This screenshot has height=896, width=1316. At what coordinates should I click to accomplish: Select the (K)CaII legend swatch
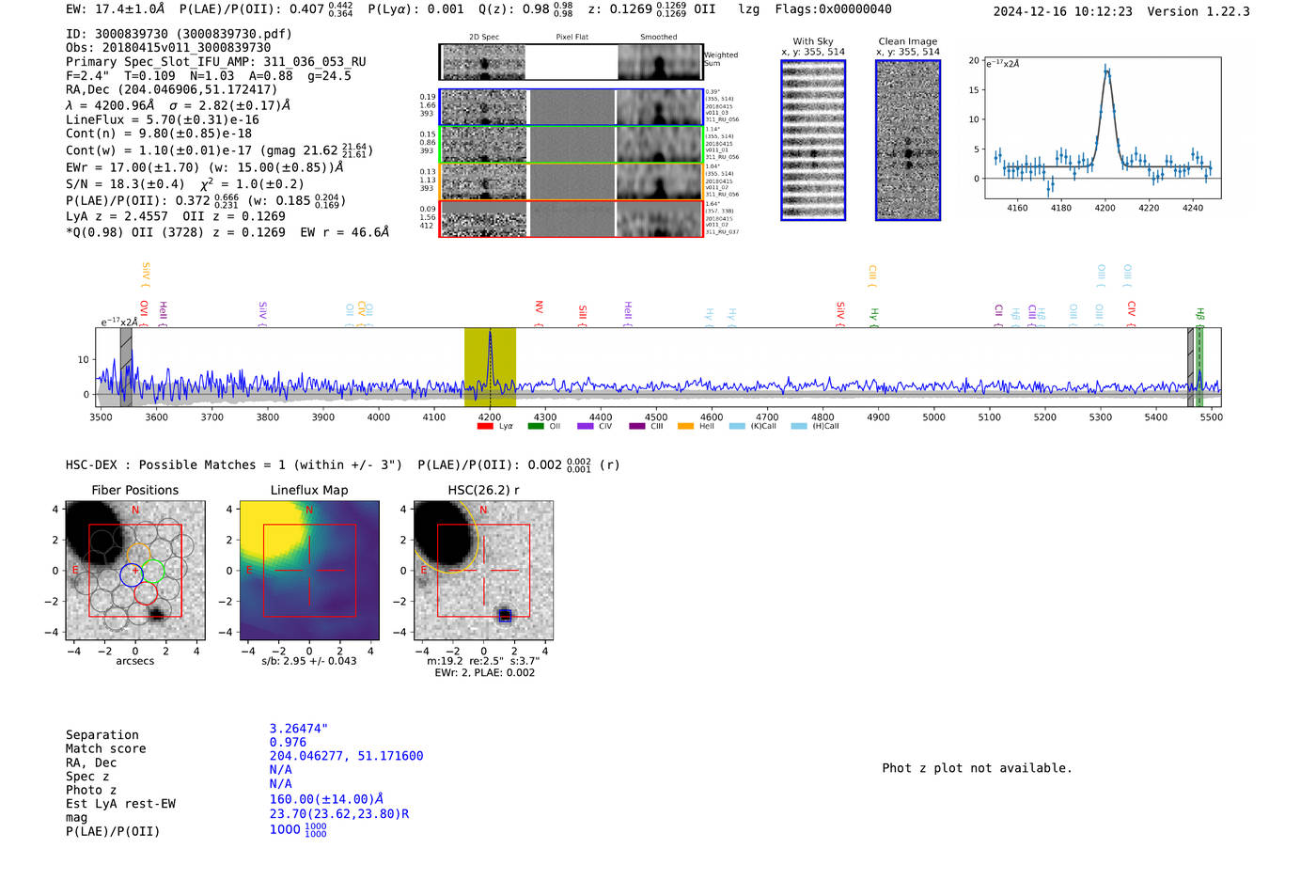pos(736,426)
